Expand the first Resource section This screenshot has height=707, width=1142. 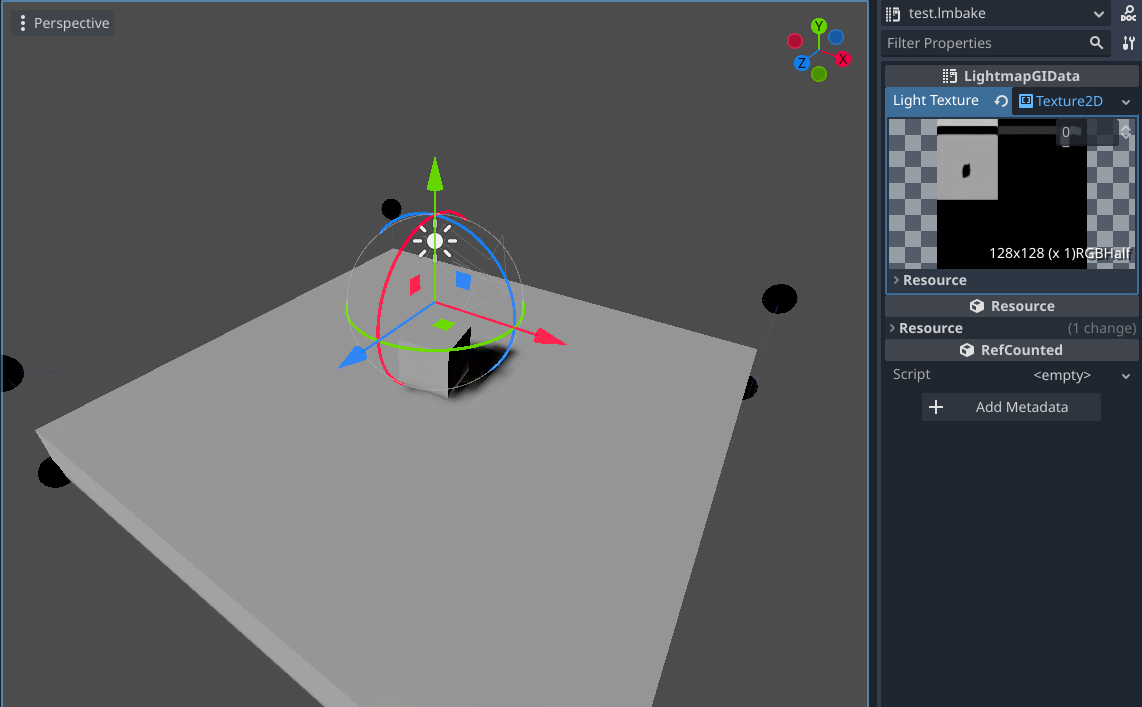895,280
